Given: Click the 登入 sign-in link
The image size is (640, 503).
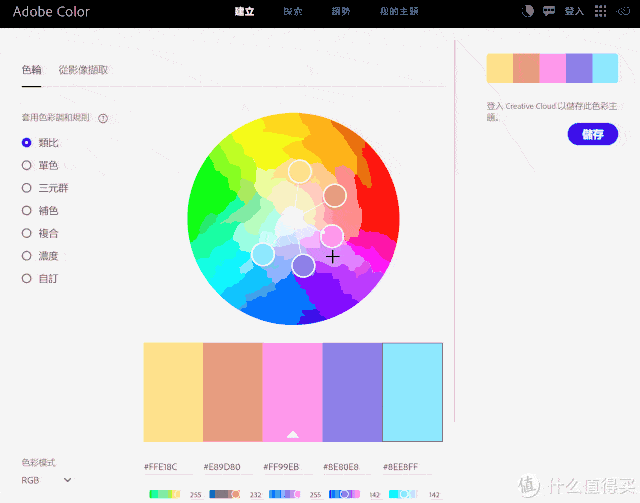Looking at the screenshot, I should 574,12.
